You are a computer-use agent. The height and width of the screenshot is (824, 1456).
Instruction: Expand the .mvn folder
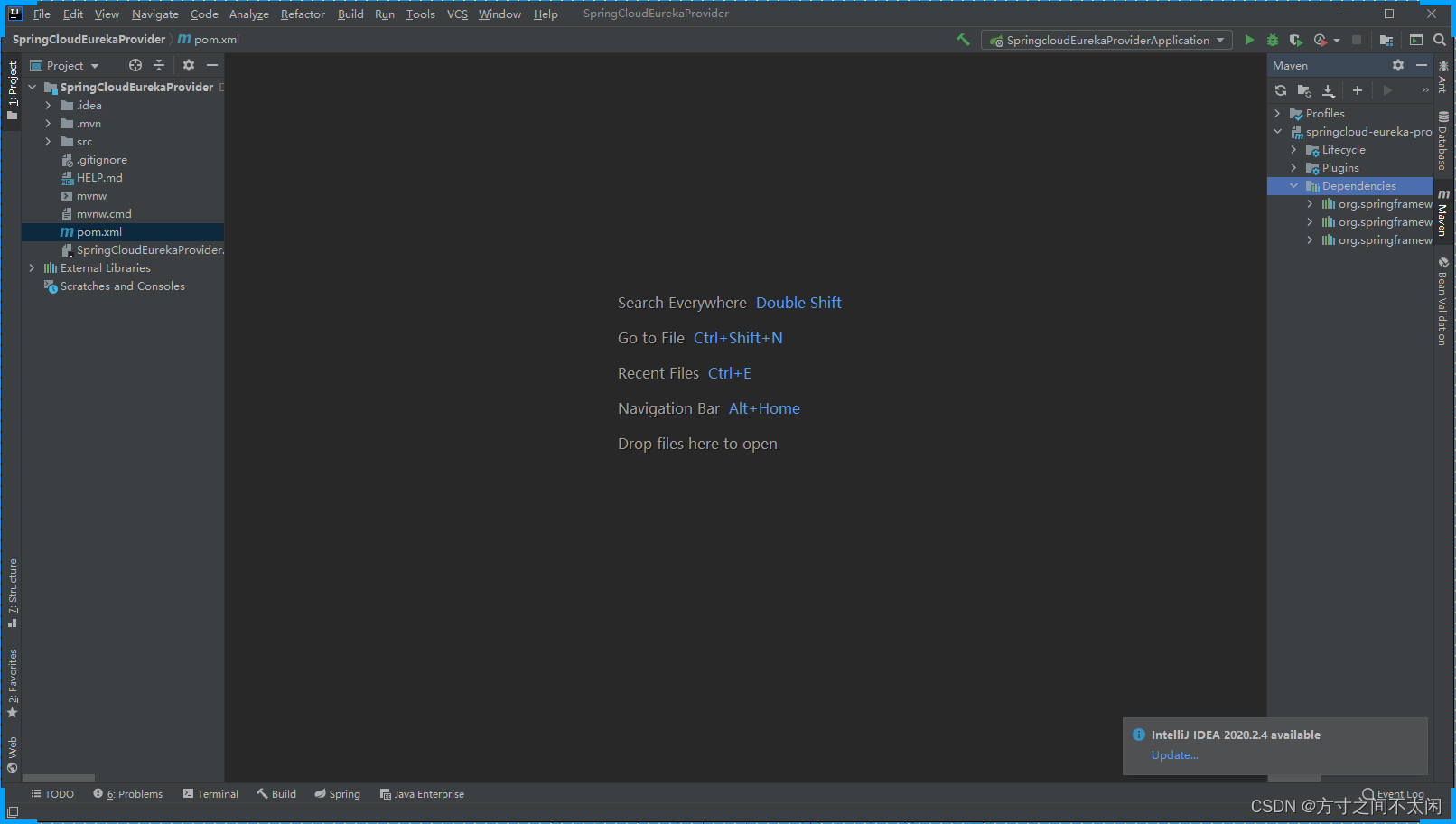pos(48,124)
